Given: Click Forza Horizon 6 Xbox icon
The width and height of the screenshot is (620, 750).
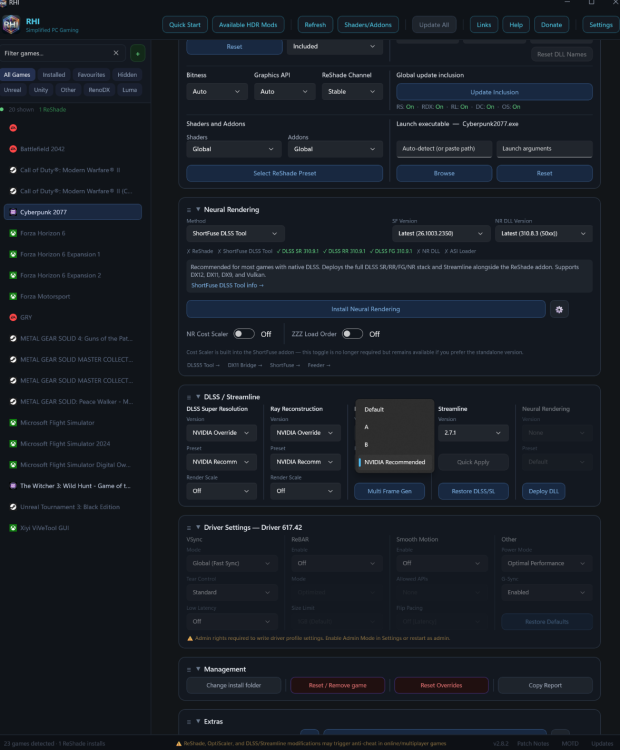Looking at the screenshot, I should 13,233.
